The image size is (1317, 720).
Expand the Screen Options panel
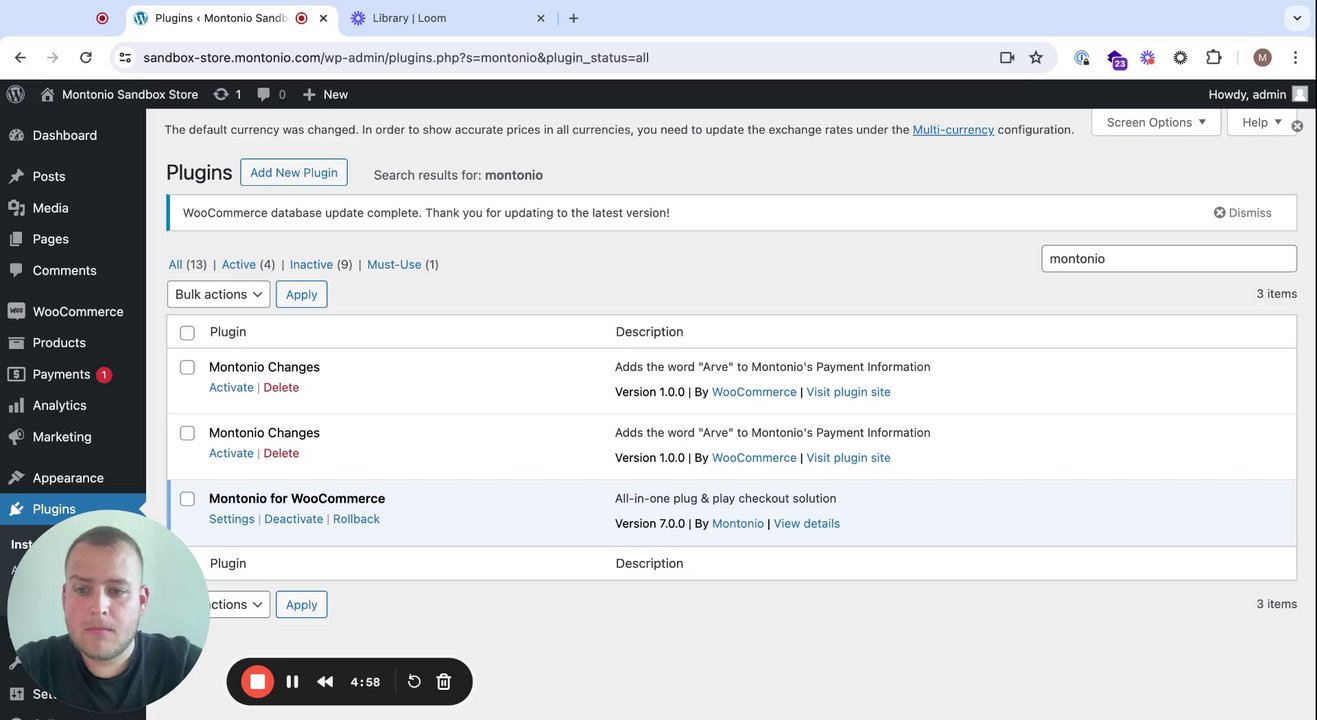point(1156,122)
